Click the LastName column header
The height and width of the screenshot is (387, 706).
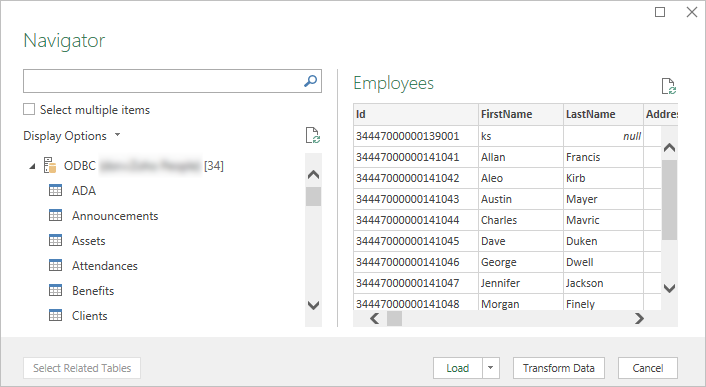coord(603,114)
